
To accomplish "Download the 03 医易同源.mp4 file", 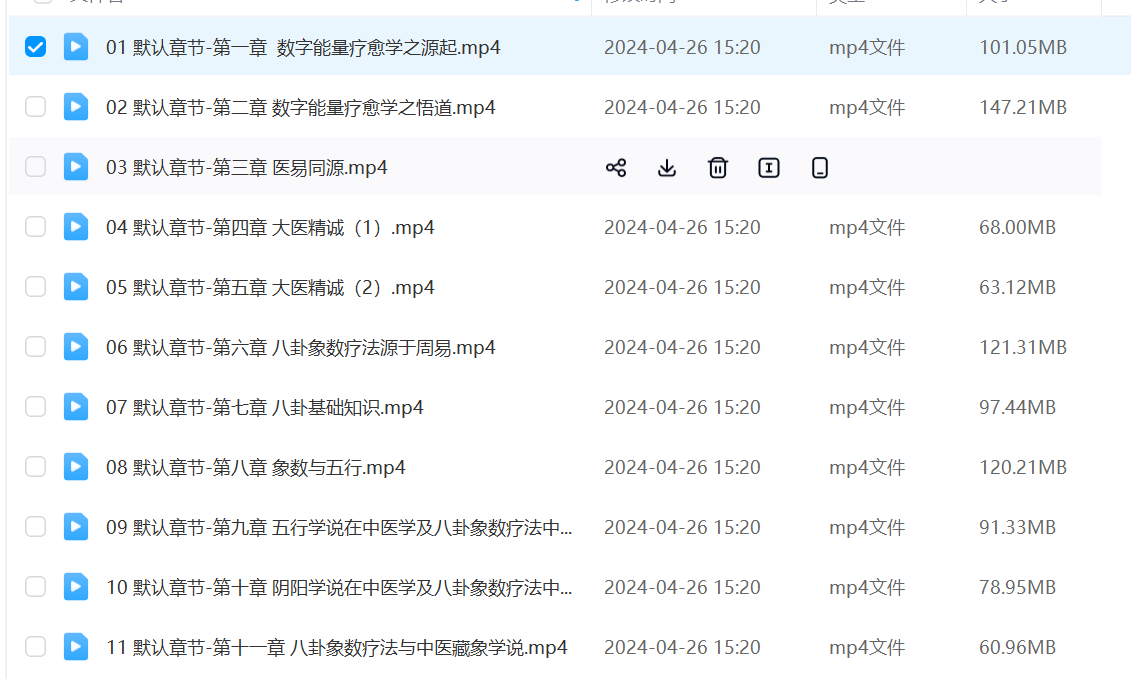I will (667, 168).
